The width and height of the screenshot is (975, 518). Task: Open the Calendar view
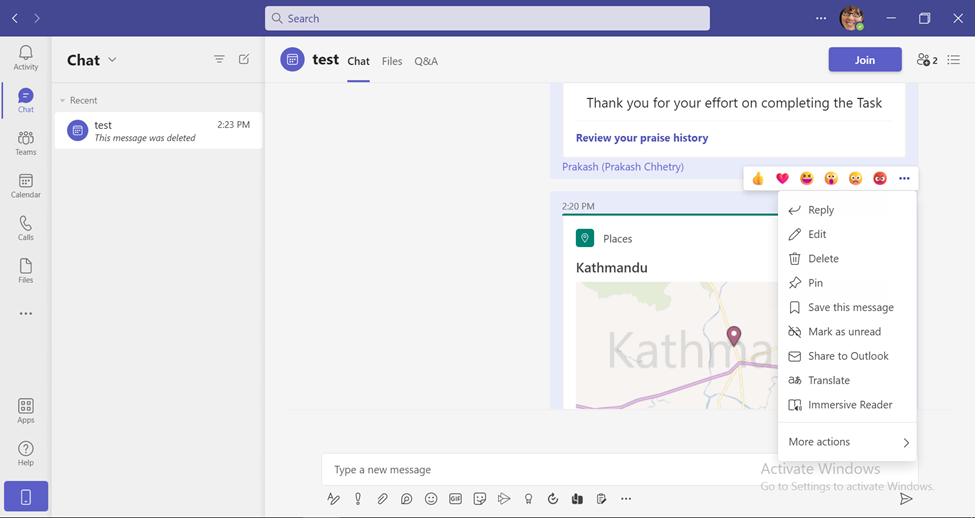point(25,186)
